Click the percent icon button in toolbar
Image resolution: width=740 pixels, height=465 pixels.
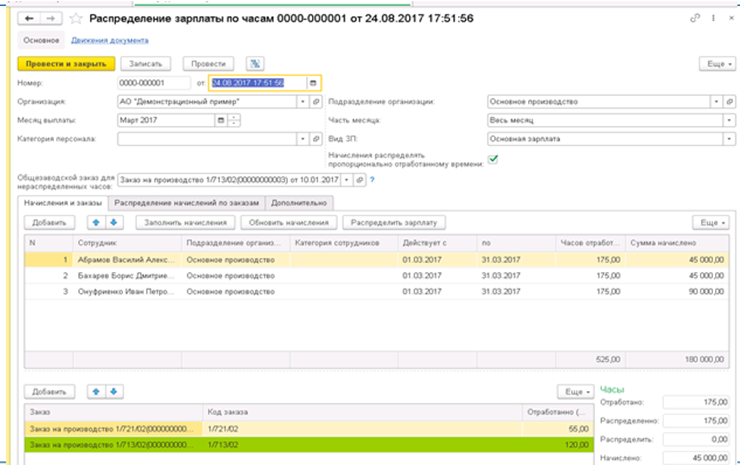pos(255,63)
